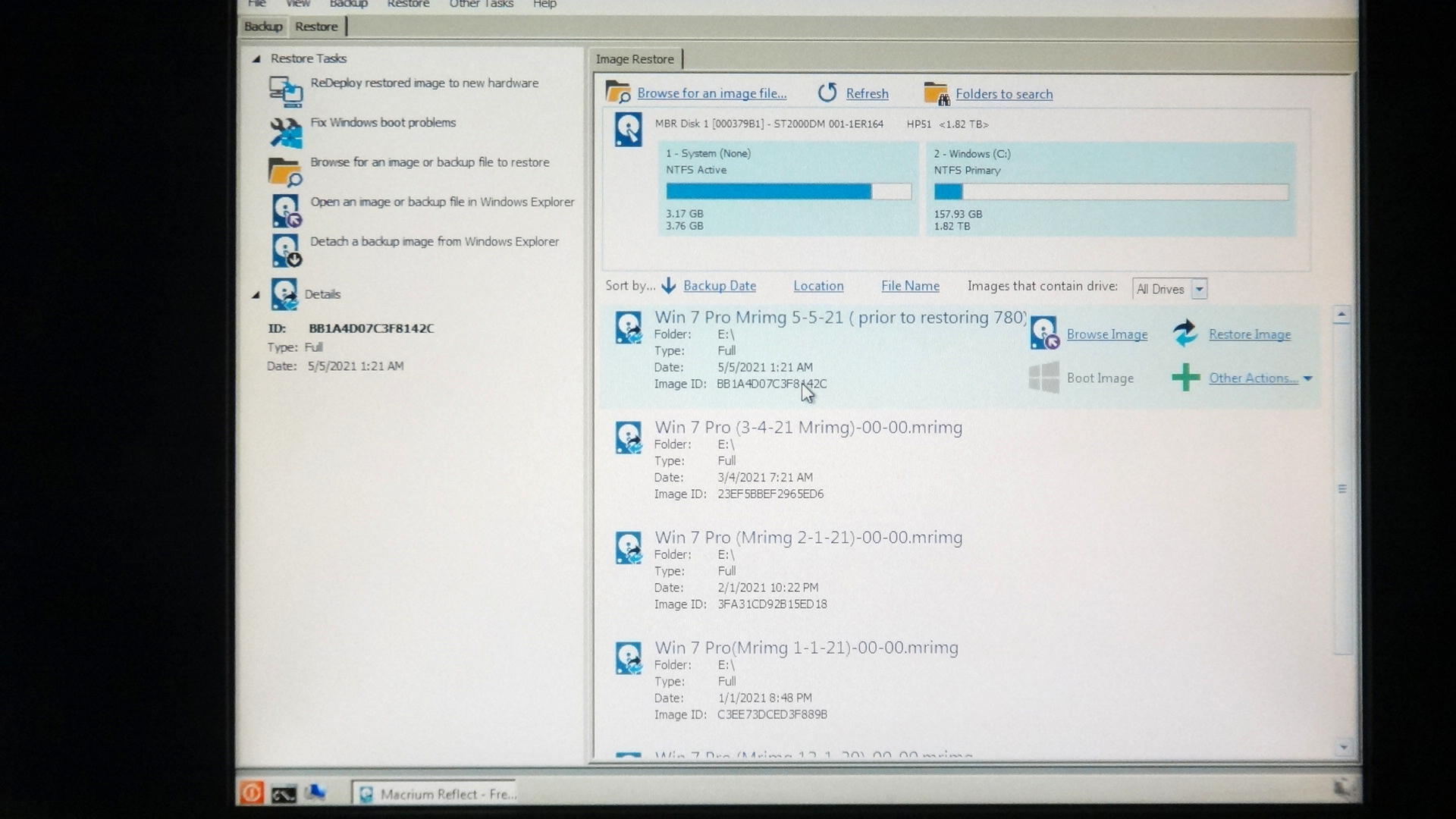Click the MBR Disk 1 drive icon

click(x=629, y=130)
